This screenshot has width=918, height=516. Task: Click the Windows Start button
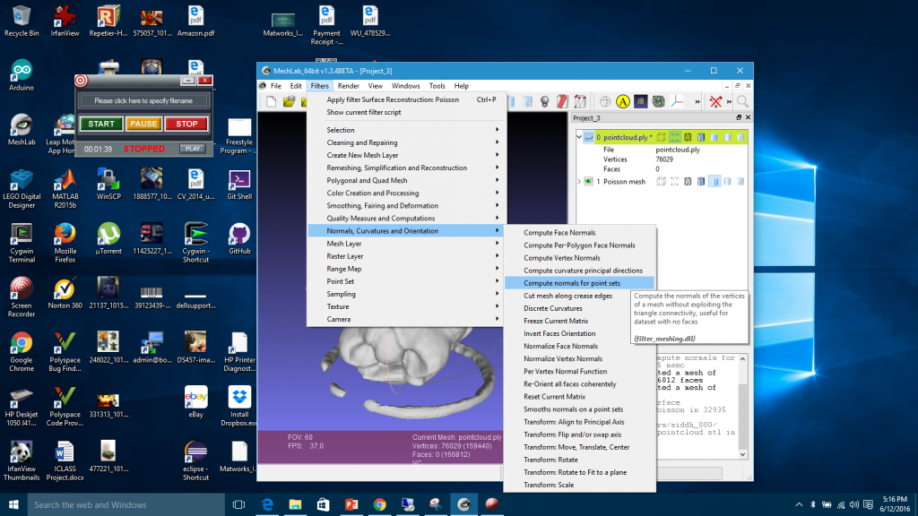13,504
